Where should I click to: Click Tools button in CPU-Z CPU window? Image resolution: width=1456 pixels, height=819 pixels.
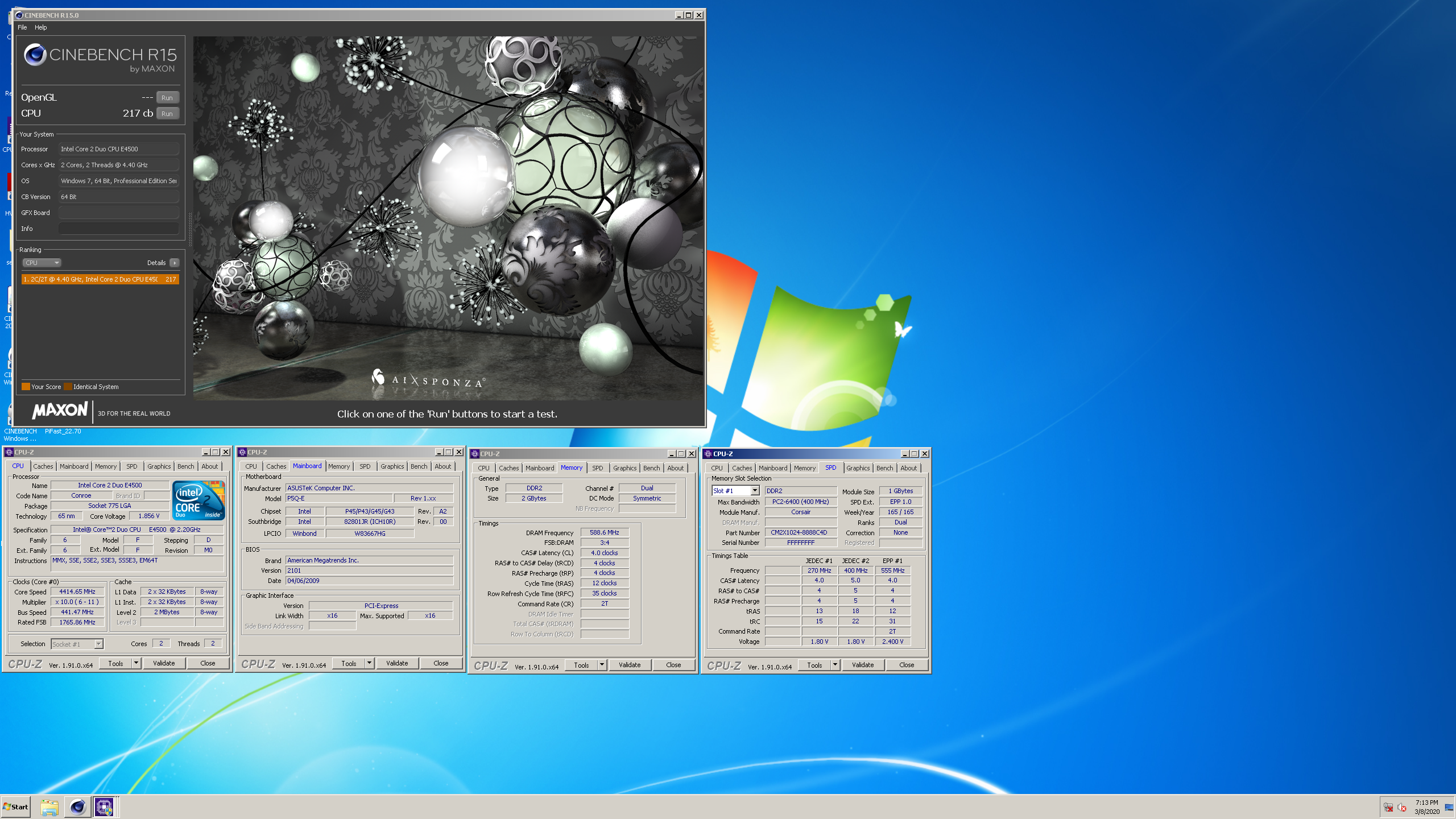coord(116,663)
